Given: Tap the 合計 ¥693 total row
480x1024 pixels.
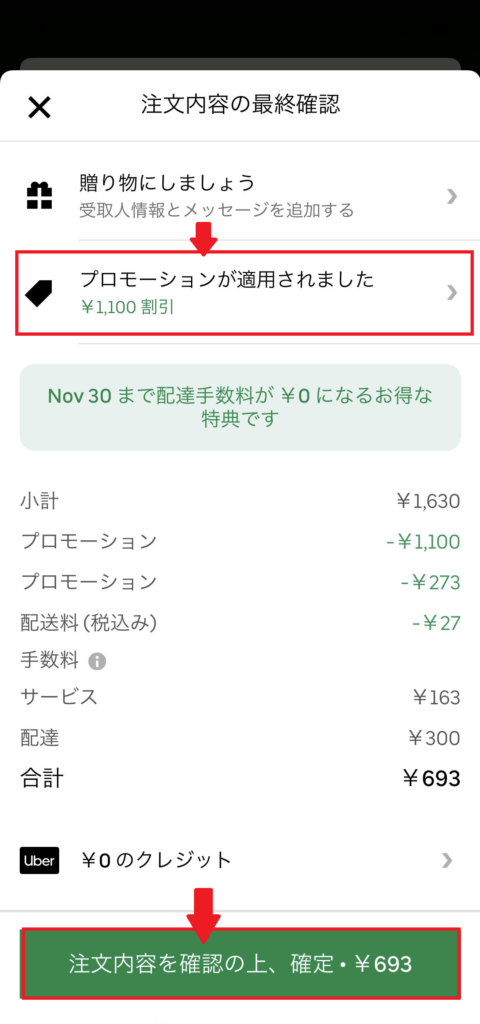Looking at the screenshot, I should coord(240,778).
